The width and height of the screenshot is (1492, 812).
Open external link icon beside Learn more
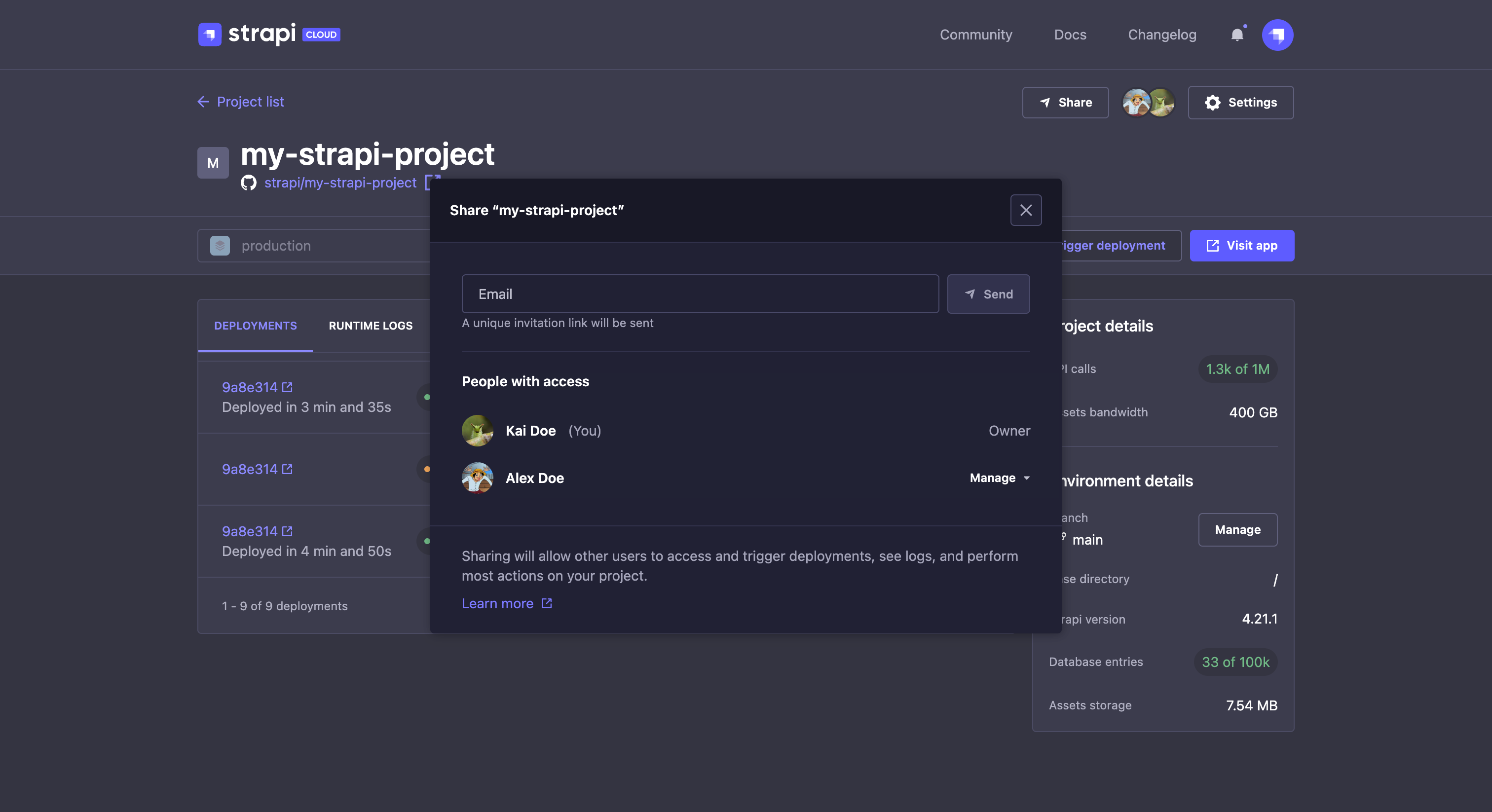[x=546, y=603]
